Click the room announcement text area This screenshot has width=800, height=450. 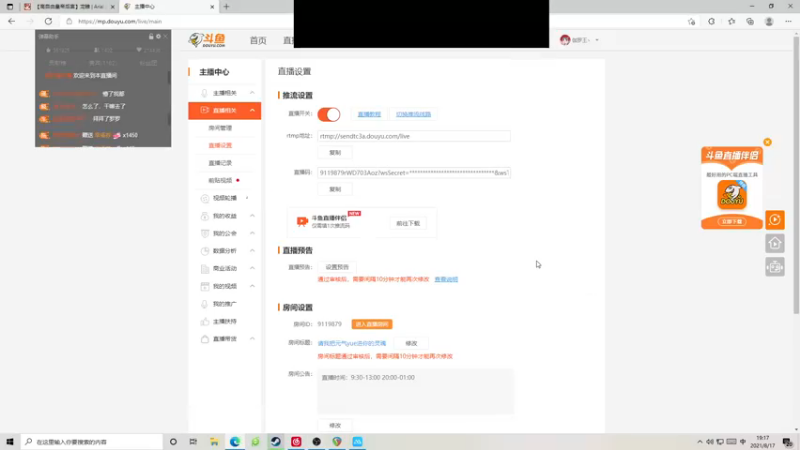tap(415, 391)
